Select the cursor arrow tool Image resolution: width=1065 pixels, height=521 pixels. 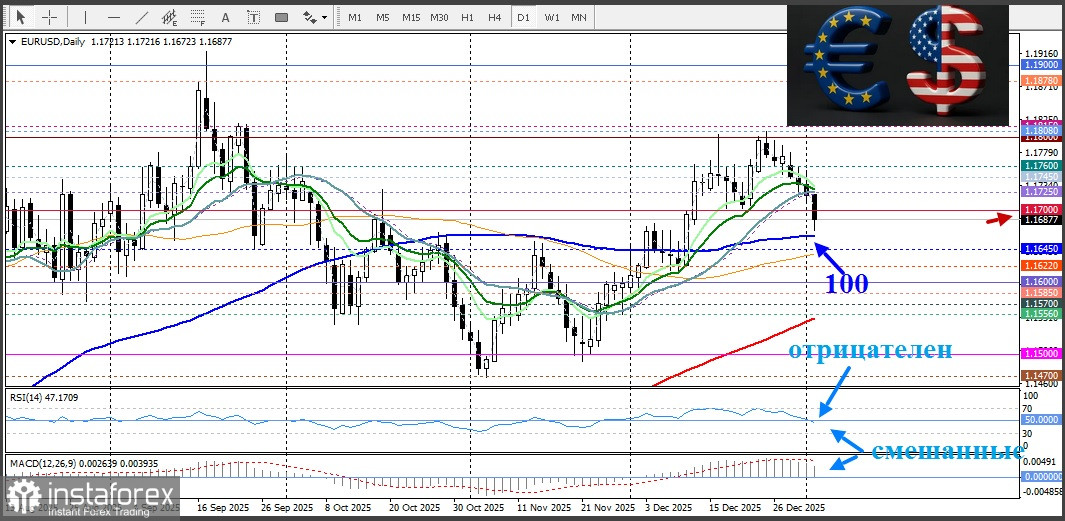click(20, 17)
